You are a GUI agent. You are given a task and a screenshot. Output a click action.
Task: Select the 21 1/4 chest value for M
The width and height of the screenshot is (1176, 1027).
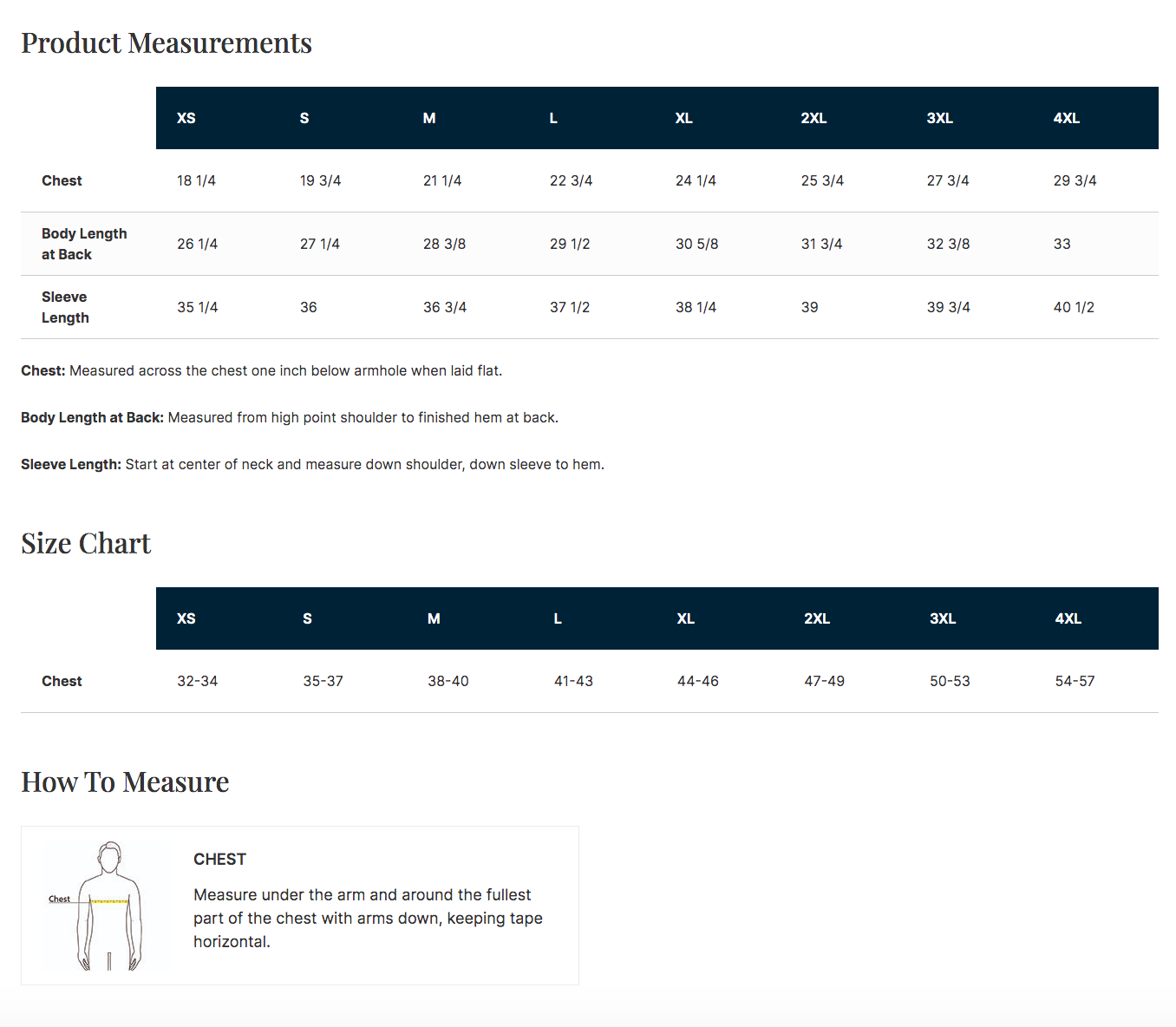point(442,180)
